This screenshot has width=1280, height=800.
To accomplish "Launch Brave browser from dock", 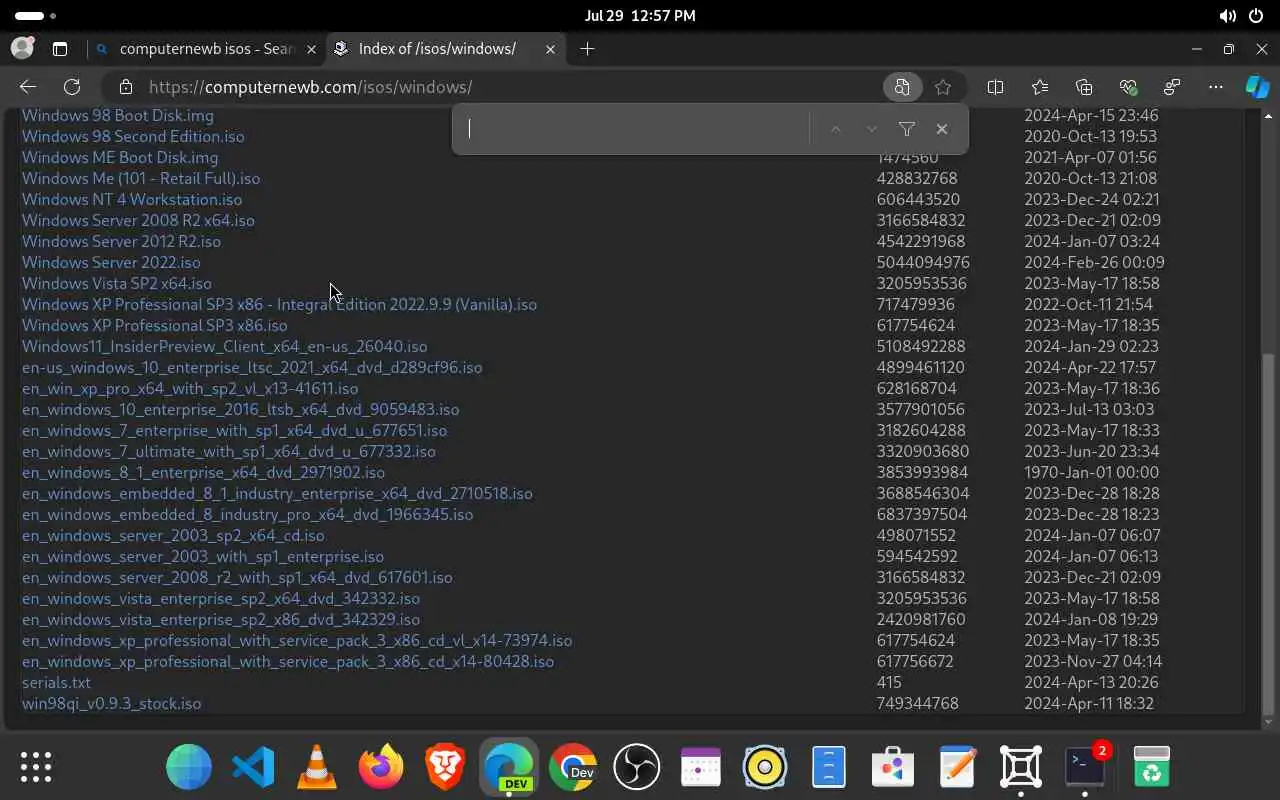I will 445,767.
